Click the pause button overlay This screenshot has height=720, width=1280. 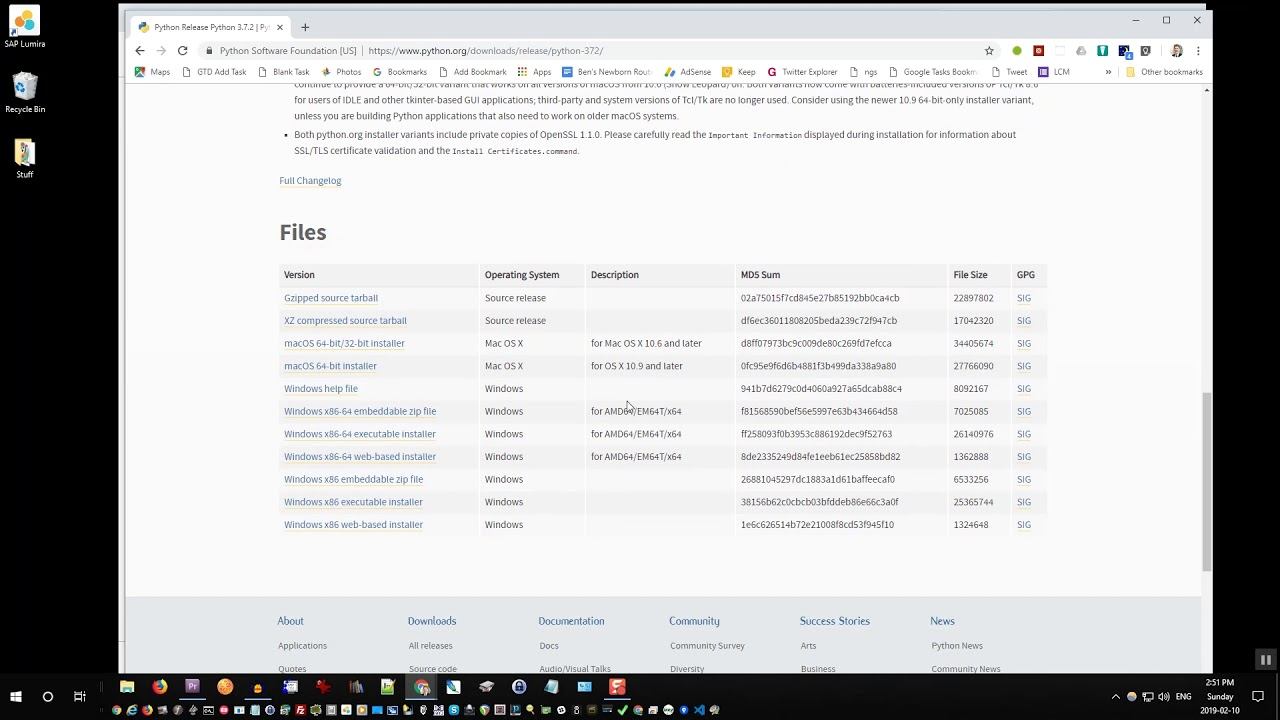coord(1265,660)
